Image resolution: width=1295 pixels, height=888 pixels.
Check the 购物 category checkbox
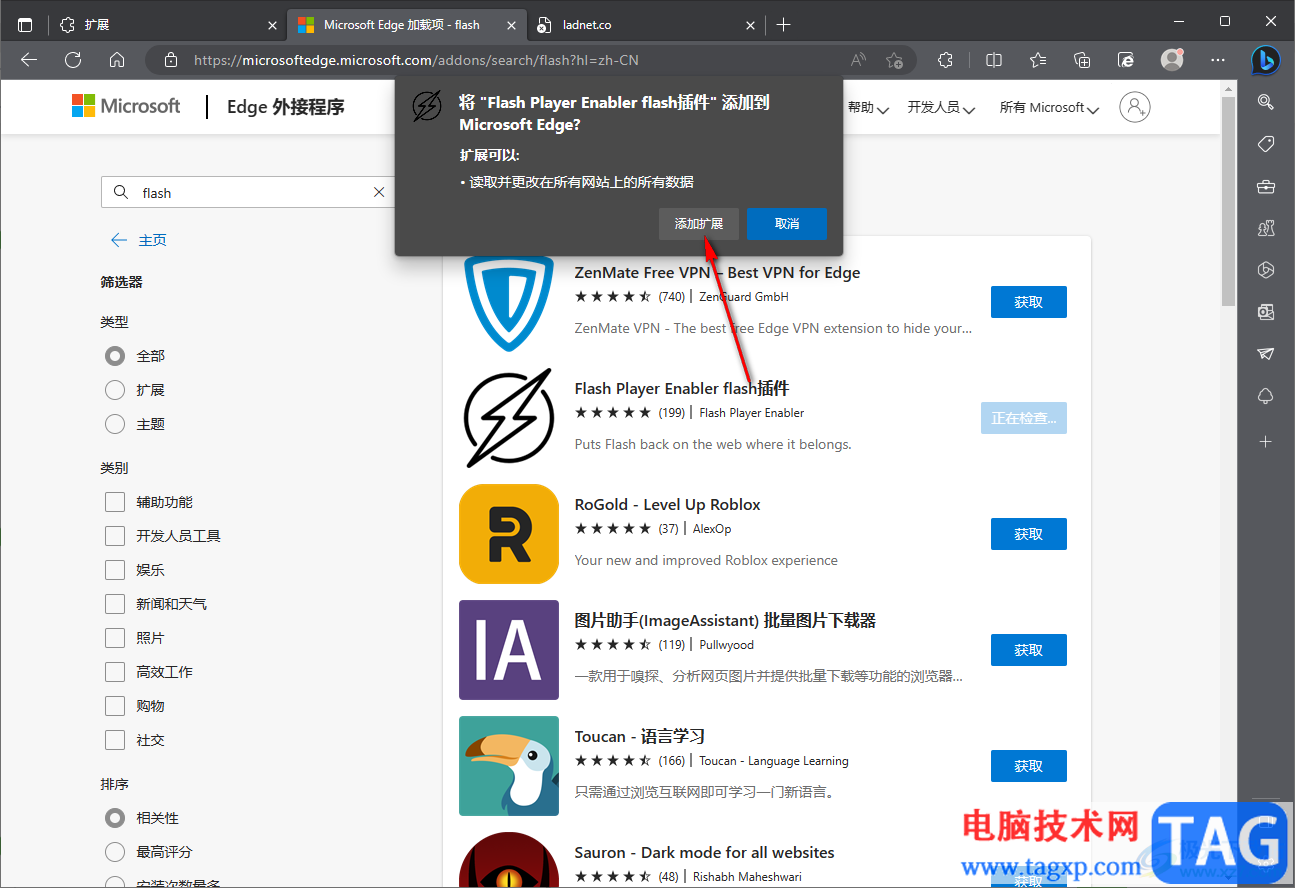pyautogui.click(x=115, y=706)
